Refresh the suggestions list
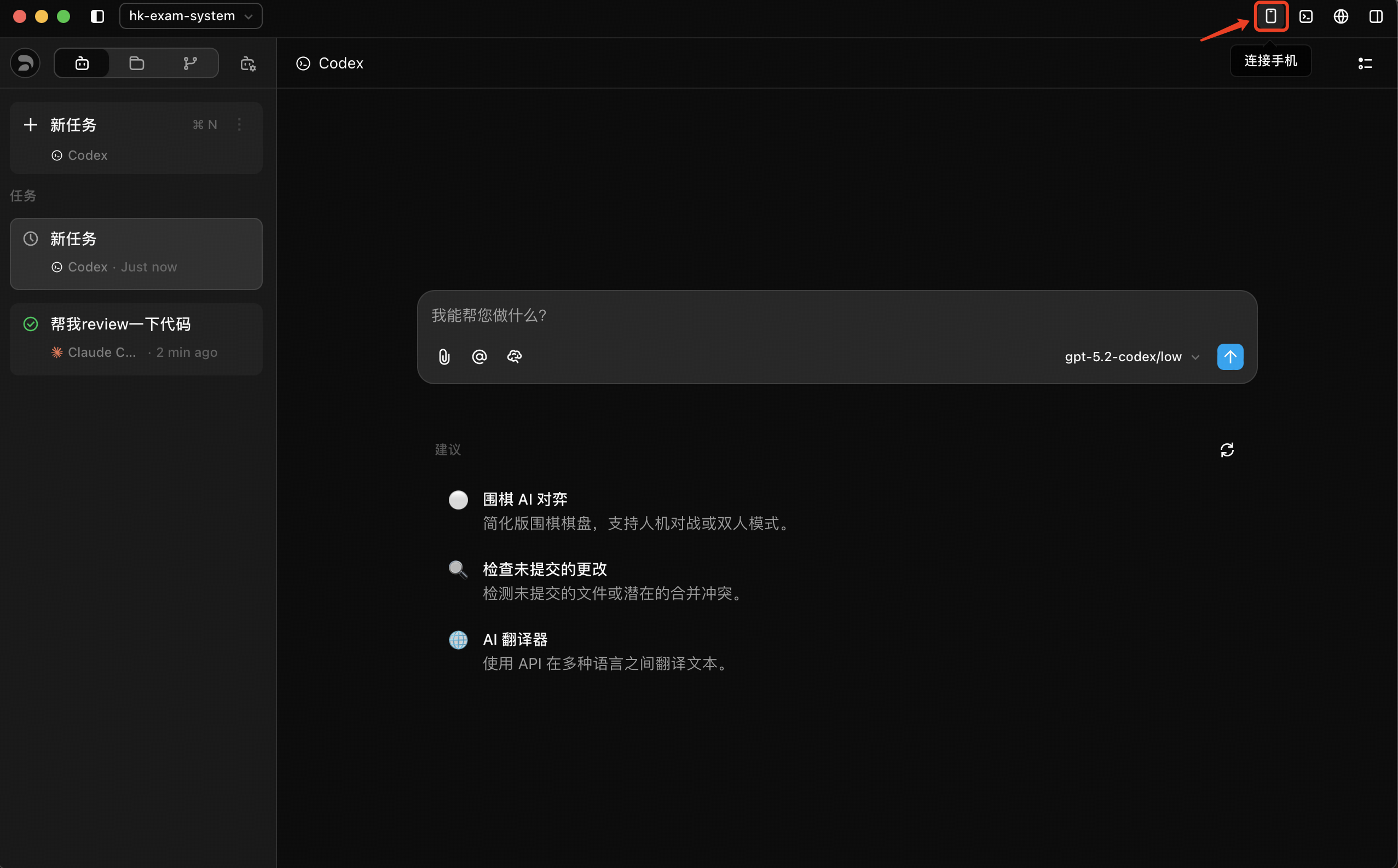Image resolution: width=1398 pixels, height=868 pixels. [x=1227, y=449]
